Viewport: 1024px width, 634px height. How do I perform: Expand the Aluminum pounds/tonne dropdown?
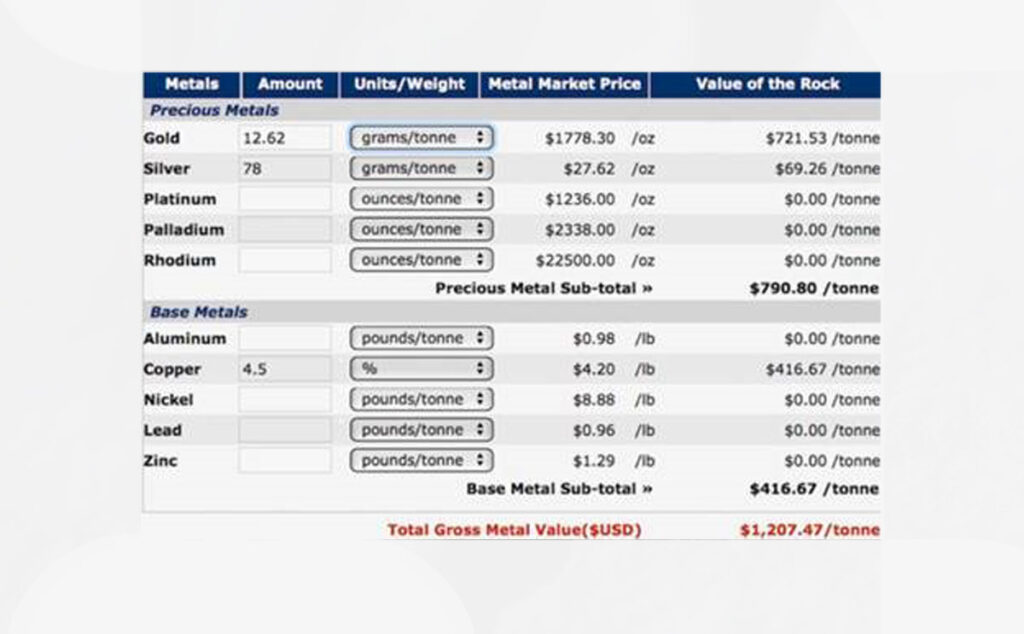pyautogui.click(x=421, y=339)
